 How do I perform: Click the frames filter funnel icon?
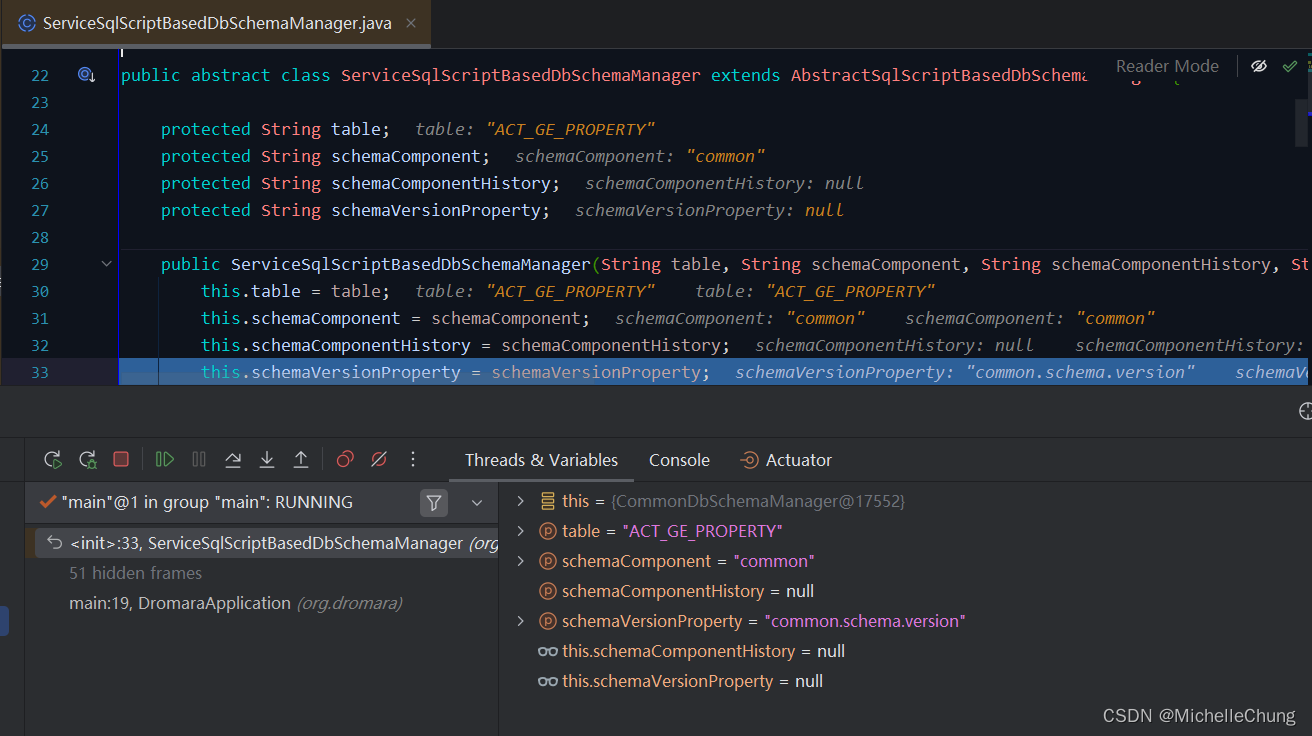(x=434, y=502)
